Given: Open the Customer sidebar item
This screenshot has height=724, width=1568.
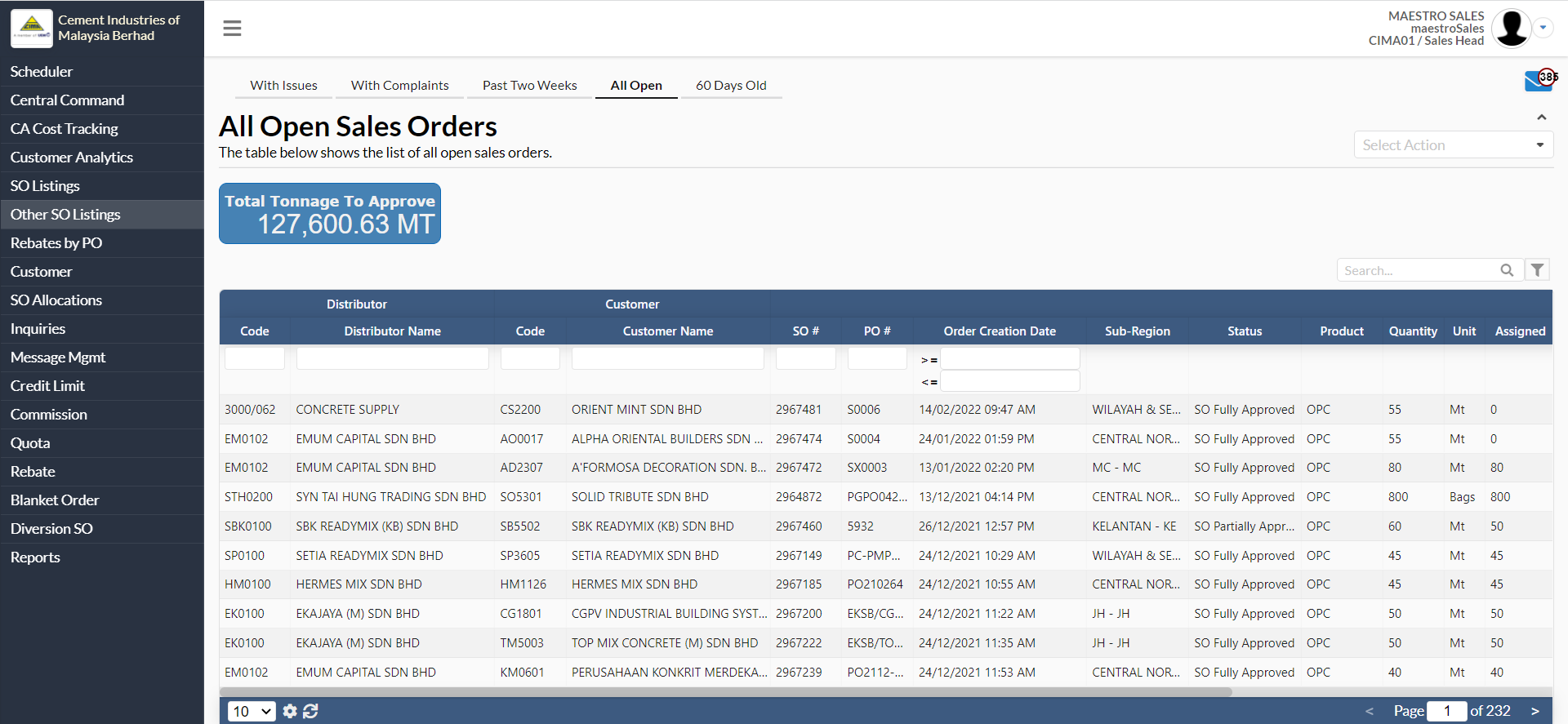Looking at the screenshot, I should point(102,272).
